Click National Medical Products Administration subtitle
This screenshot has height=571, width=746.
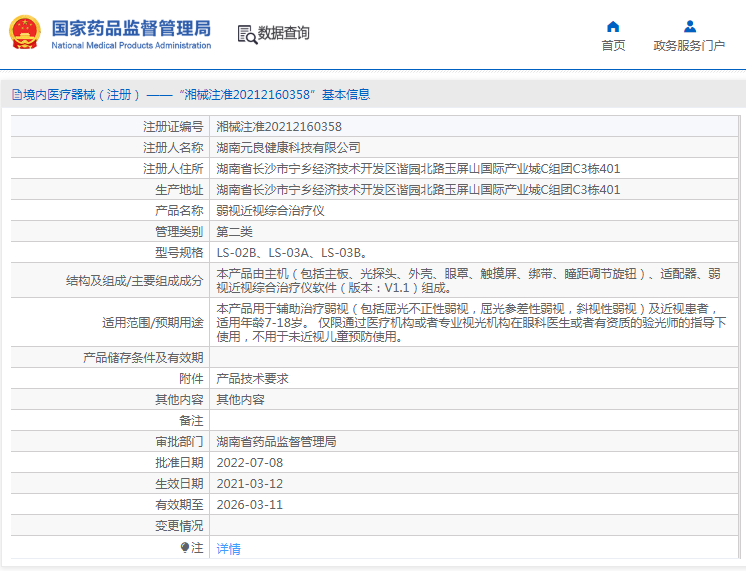(131, 45)
